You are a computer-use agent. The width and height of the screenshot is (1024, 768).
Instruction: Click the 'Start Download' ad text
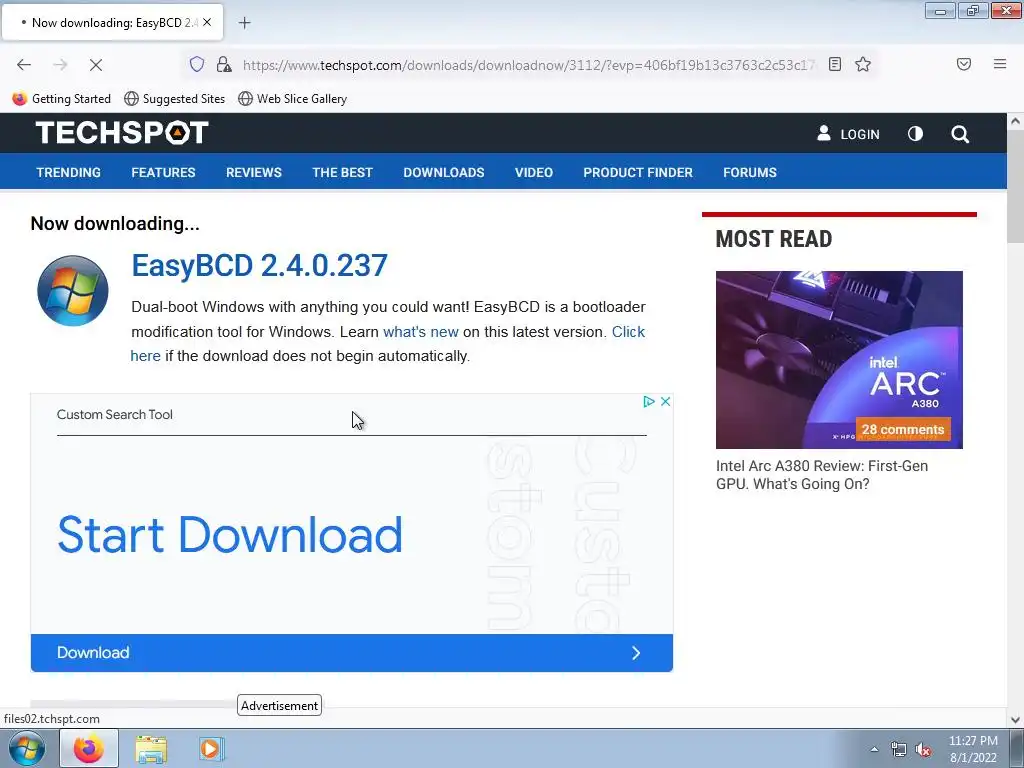(x=230, y=534)
